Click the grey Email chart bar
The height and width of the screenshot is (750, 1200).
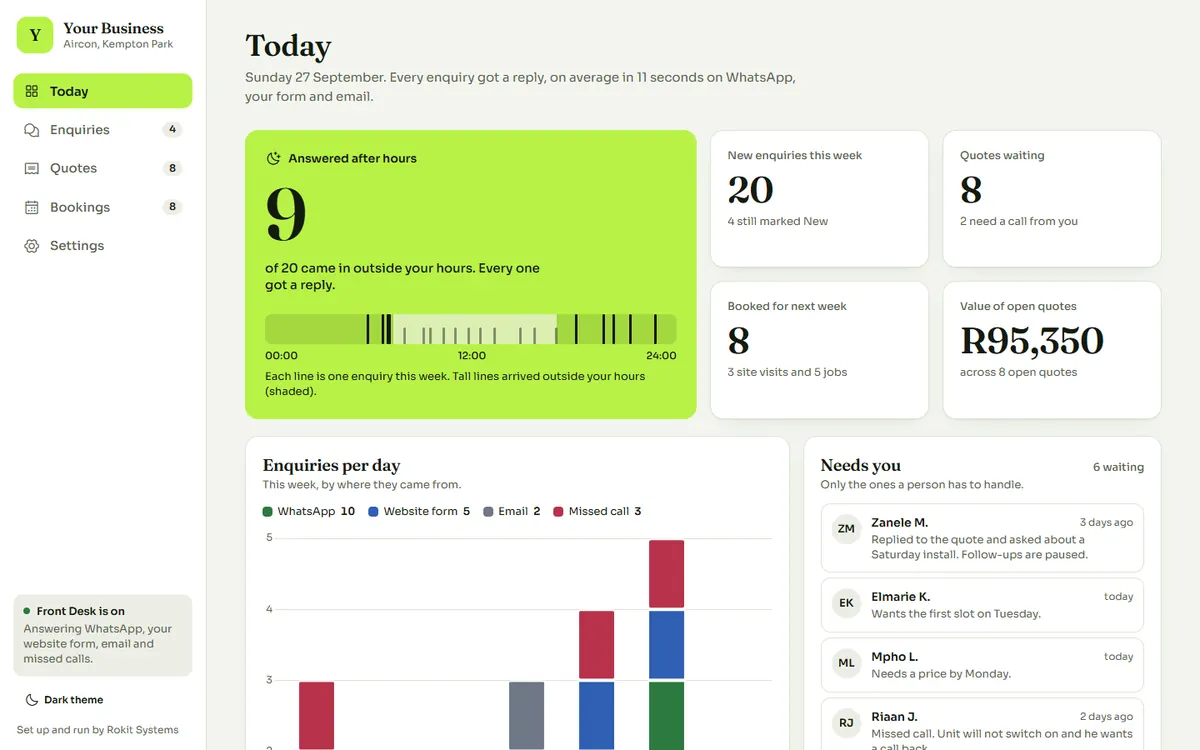(526, 716)
